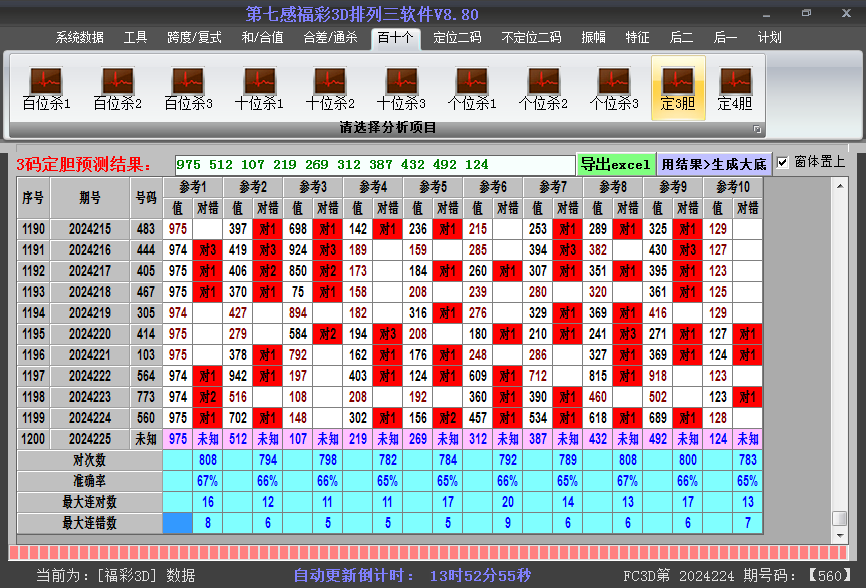Viewport: 866px width, 588px height.
Task: Toggle the 窗体置上 checkbox
Action: tap(782, 162)
